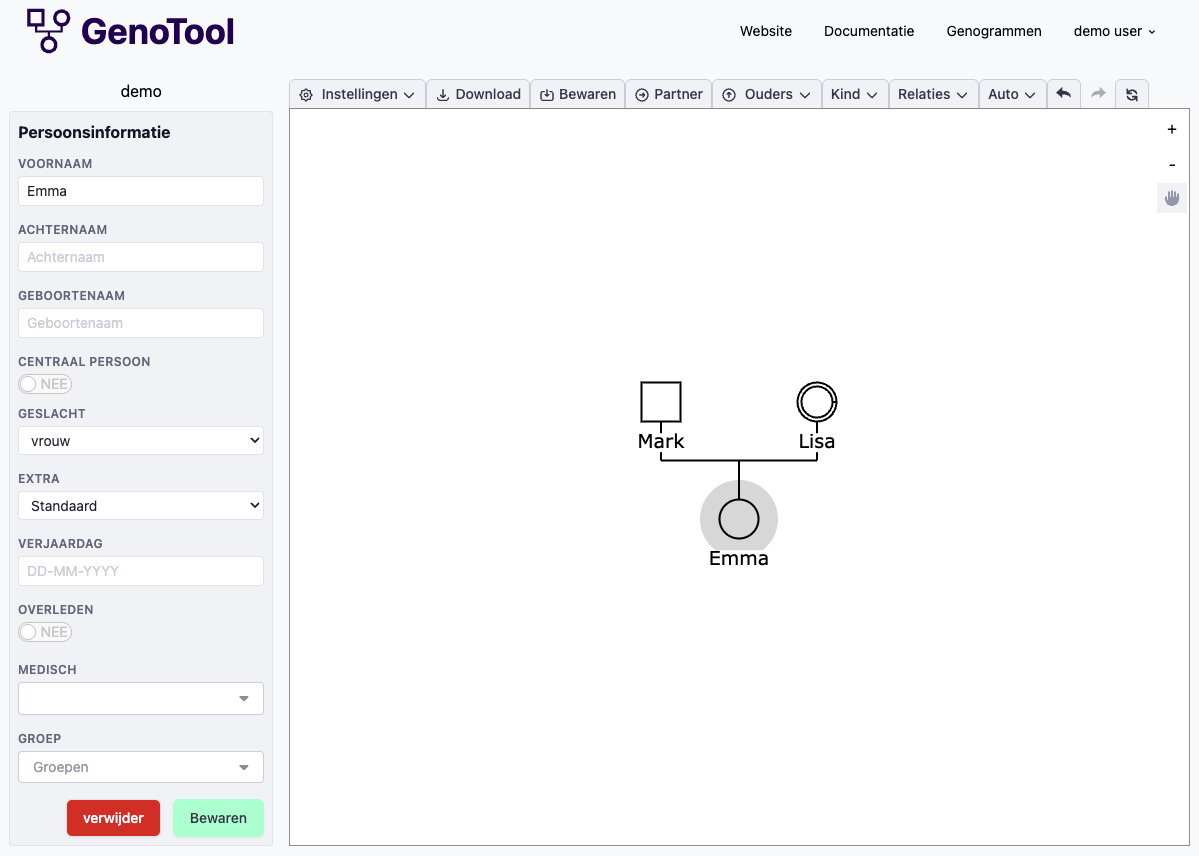Viewport: 1199px width, 856px height.
Task: Open the Relaties menu
Action: tap(932, 94)
